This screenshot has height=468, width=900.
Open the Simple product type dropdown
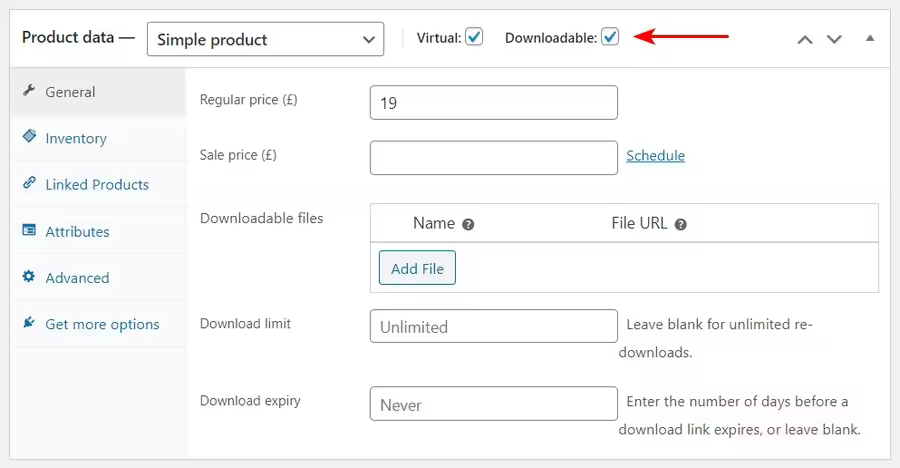[265, 39]
